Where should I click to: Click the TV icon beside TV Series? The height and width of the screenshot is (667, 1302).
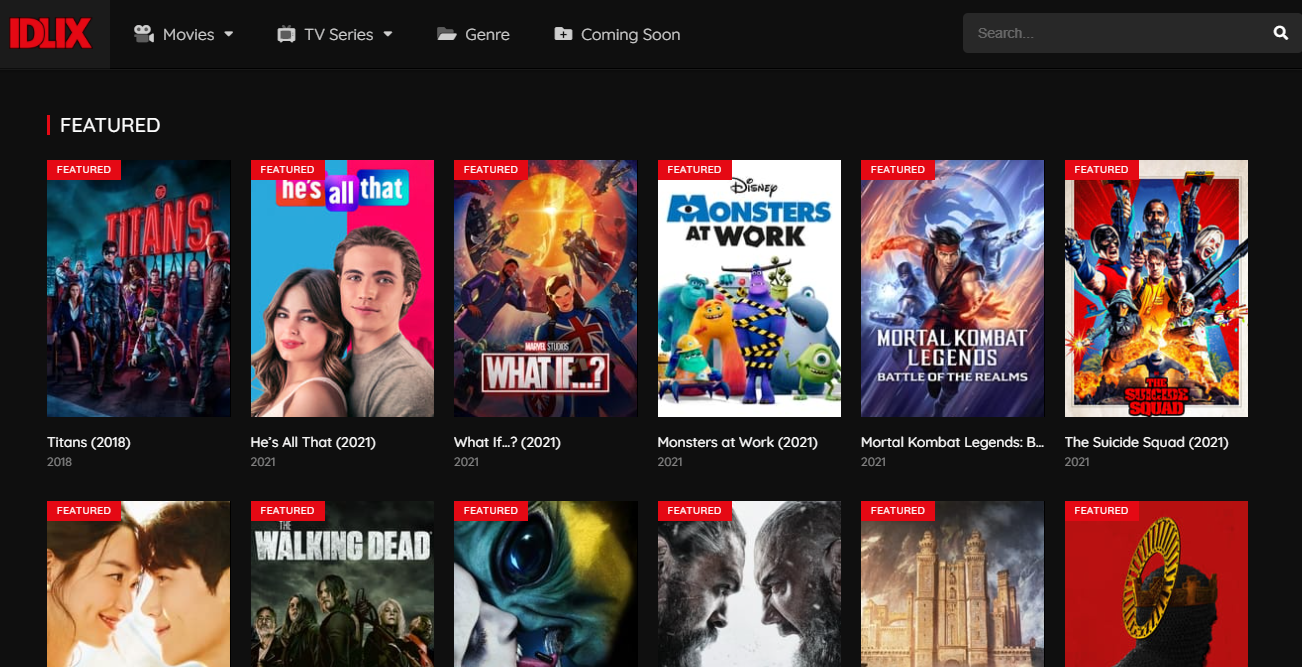(286, 34)
